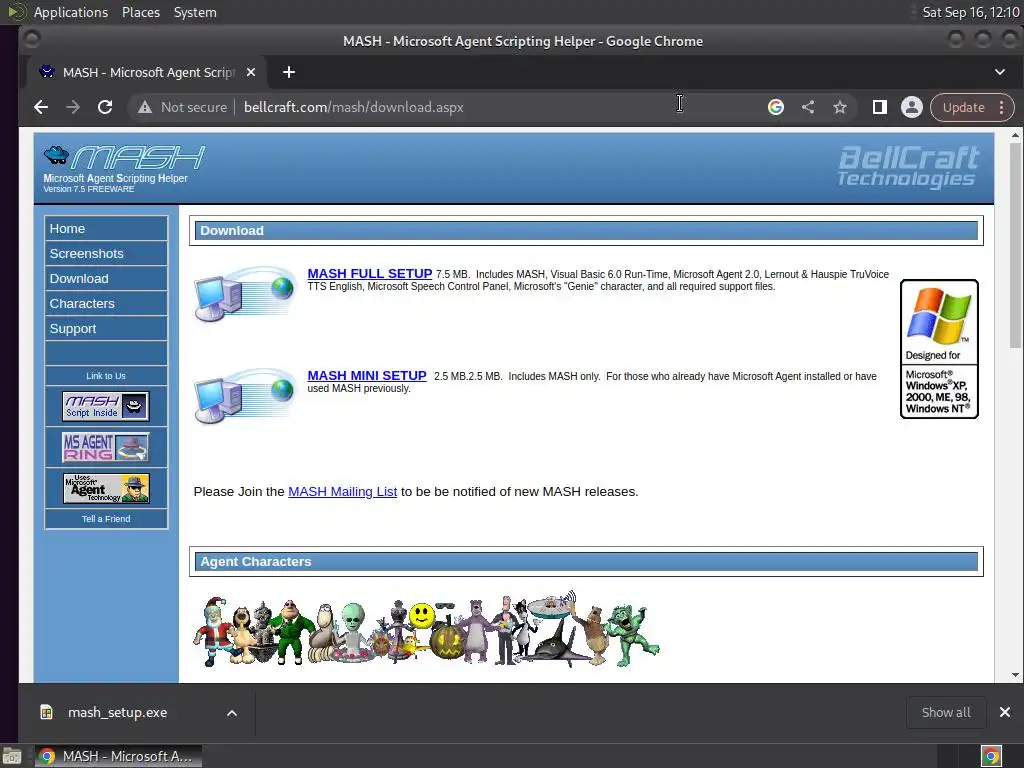Click the Update button in Chrome toolbar
Screen dimensions: 1024x768
click(x=963, y=107)
